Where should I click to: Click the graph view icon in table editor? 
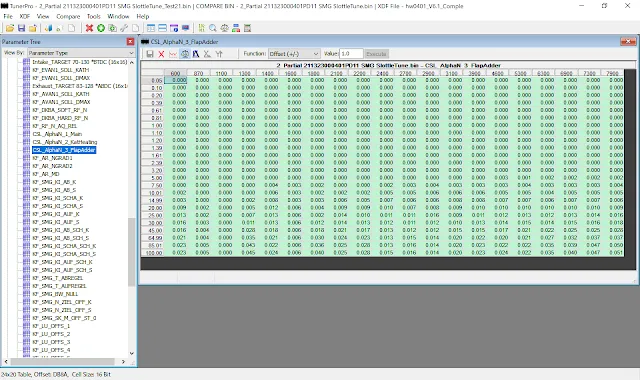tap(173, 54)
